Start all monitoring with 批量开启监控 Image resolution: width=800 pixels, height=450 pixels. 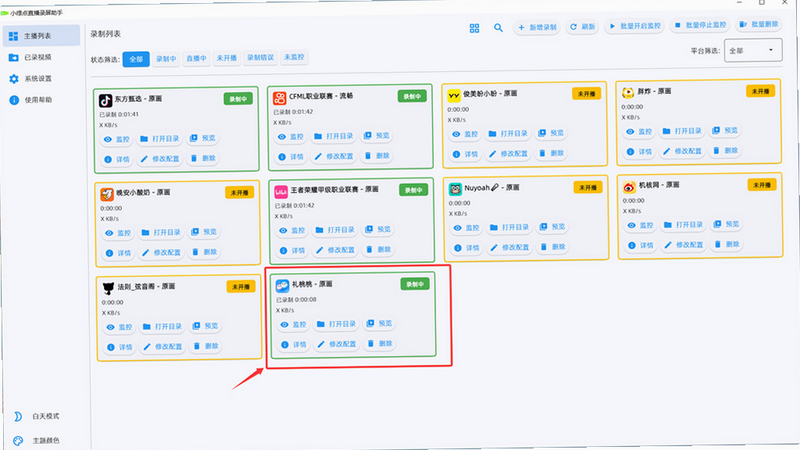click(635, 26)
